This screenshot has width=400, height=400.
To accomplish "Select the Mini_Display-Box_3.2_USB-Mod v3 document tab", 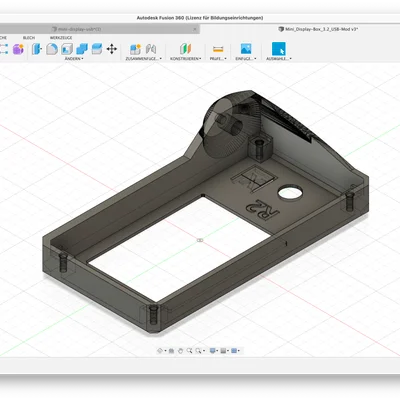I will pyautogui.click(x=318, y=29).
